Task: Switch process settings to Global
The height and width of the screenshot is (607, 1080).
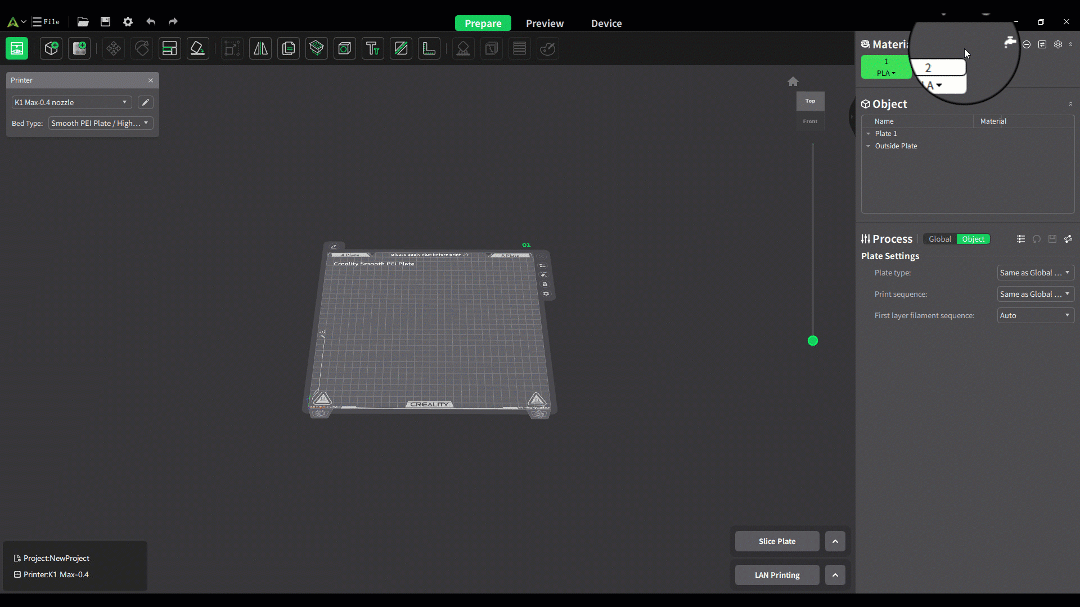Action: pyautogui.click(x=940, y=239)
